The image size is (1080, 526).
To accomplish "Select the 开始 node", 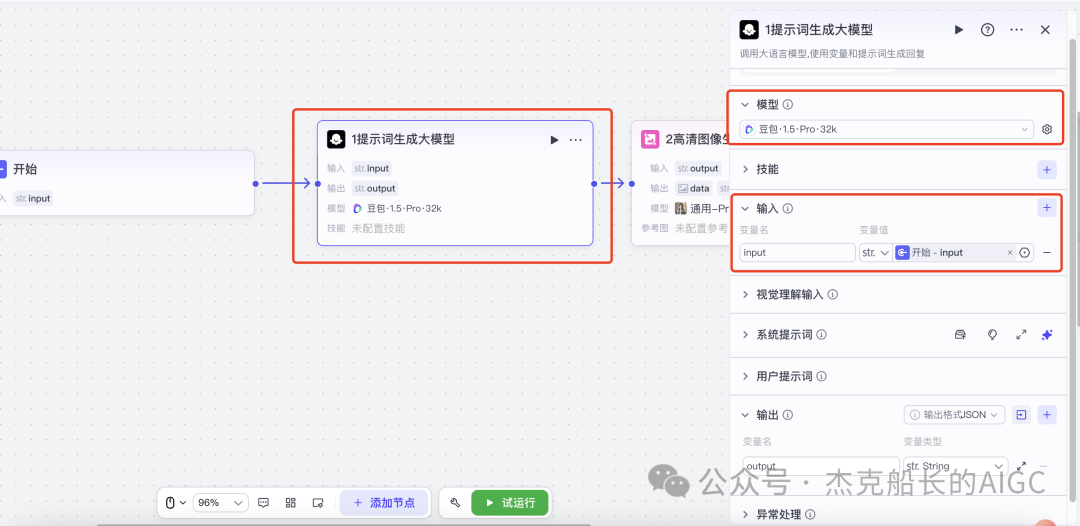I will click(x=127, y=182).
